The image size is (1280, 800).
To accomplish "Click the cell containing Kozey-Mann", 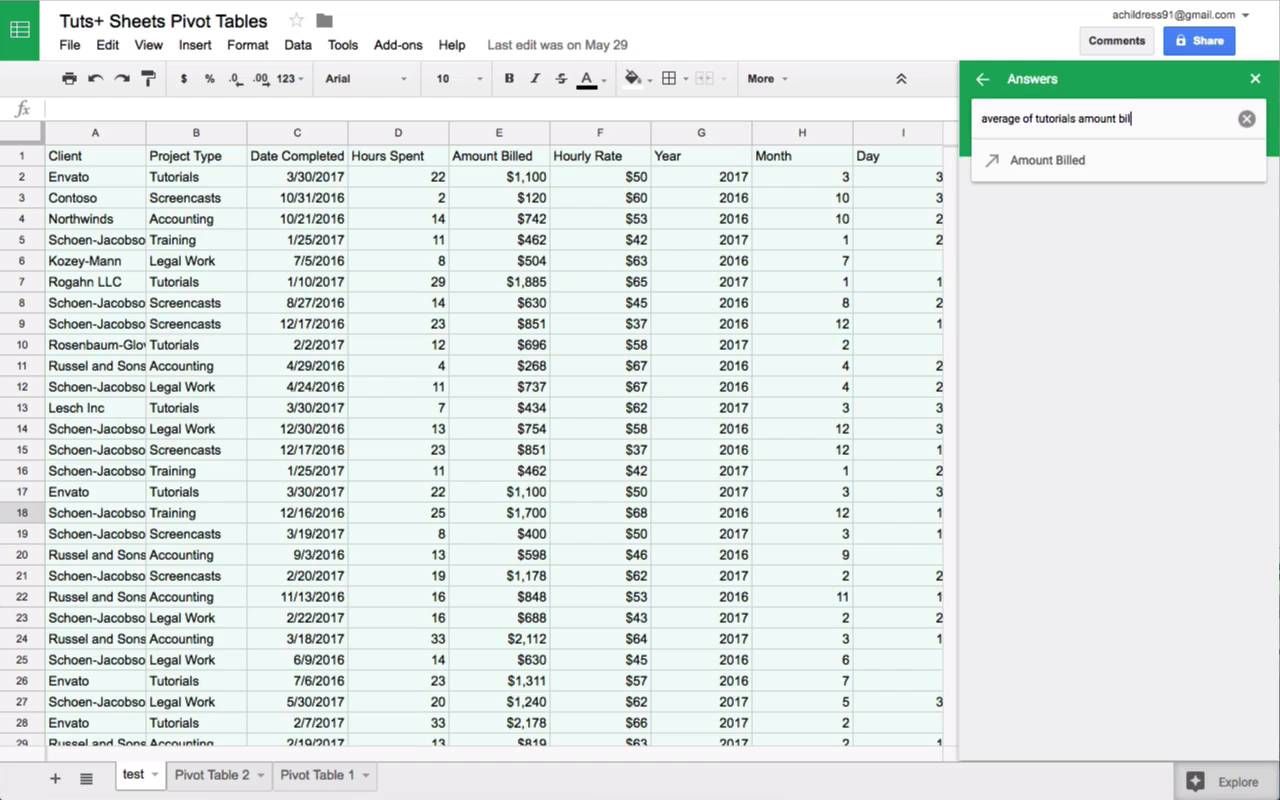I will (95, 261).
